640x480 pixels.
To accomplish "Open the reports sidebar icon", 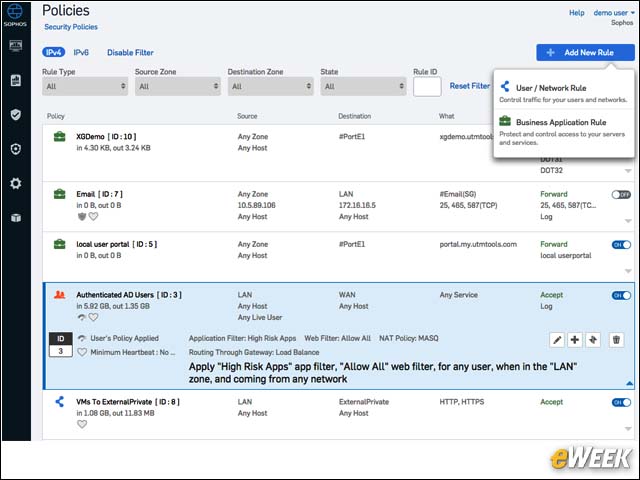I will pyautogui.click(x=16, y=80).
